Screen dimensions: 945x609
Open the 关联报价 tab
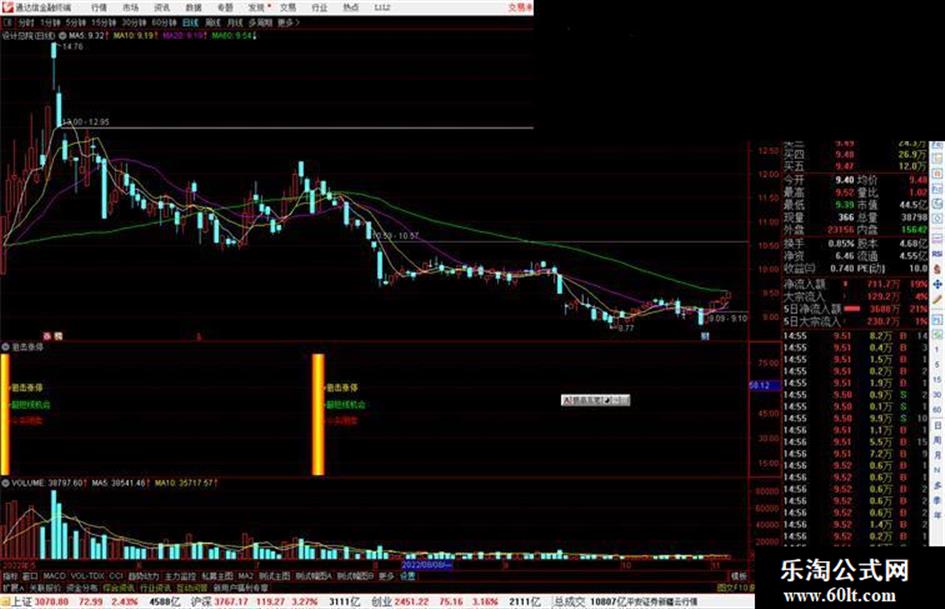point(45,587)
